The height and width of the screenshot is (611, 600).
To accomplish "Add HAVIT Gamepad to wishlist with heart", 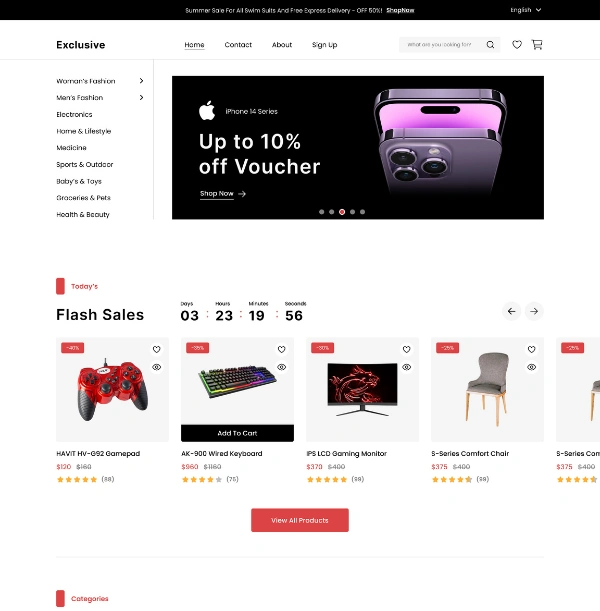I will (157, 349).
